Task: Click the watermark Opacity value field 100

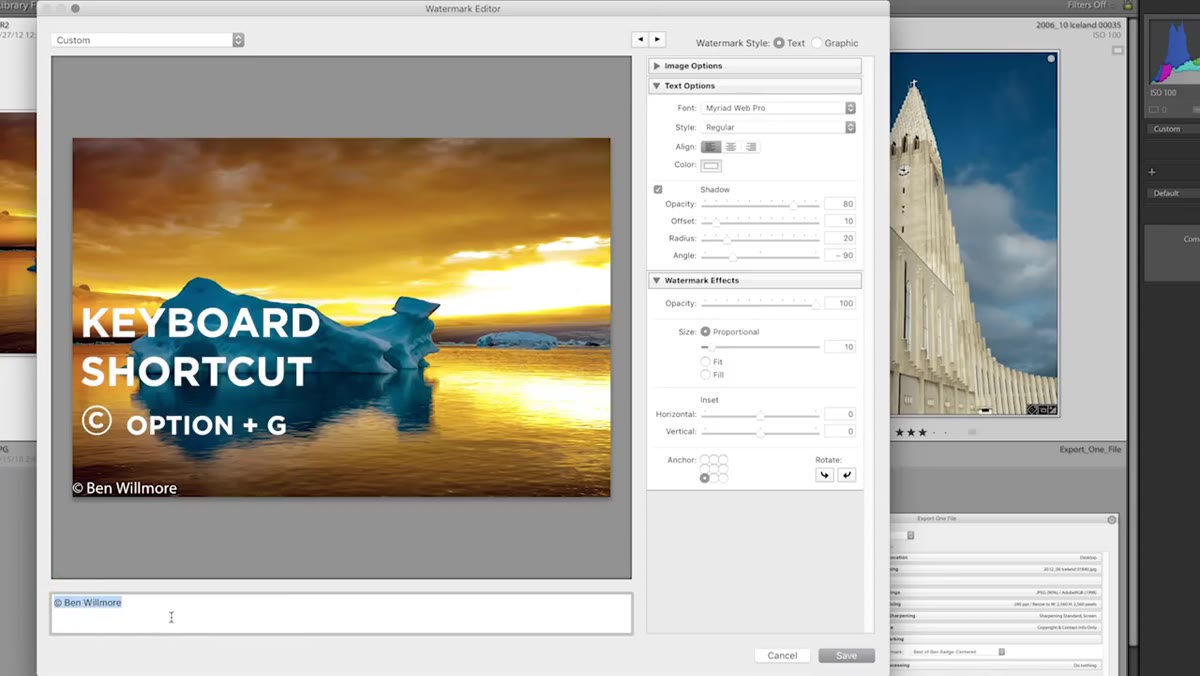Action: (x=840, y=303)
